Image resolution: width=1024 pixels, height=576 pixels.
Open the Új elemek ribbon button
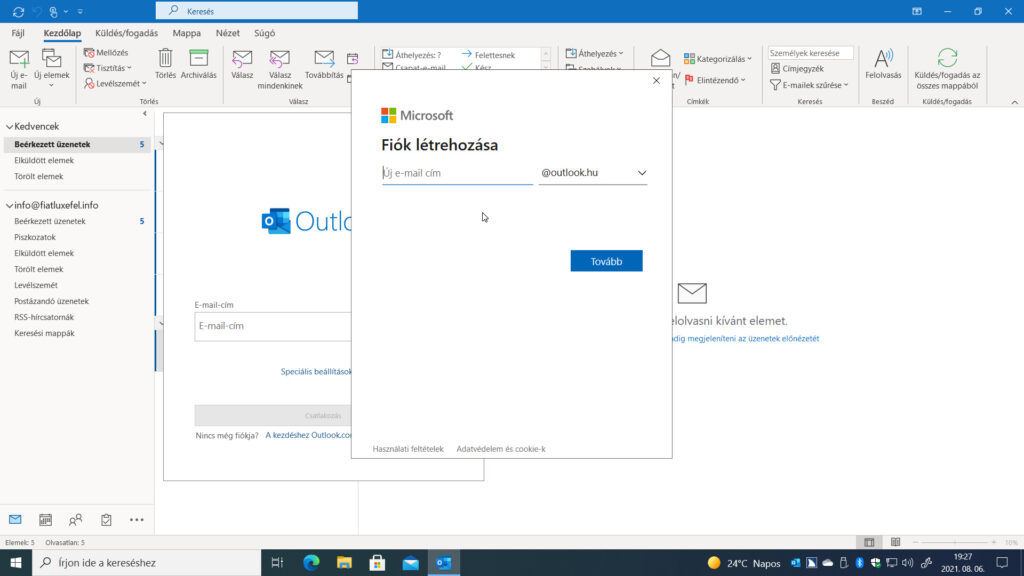(52, 68)
